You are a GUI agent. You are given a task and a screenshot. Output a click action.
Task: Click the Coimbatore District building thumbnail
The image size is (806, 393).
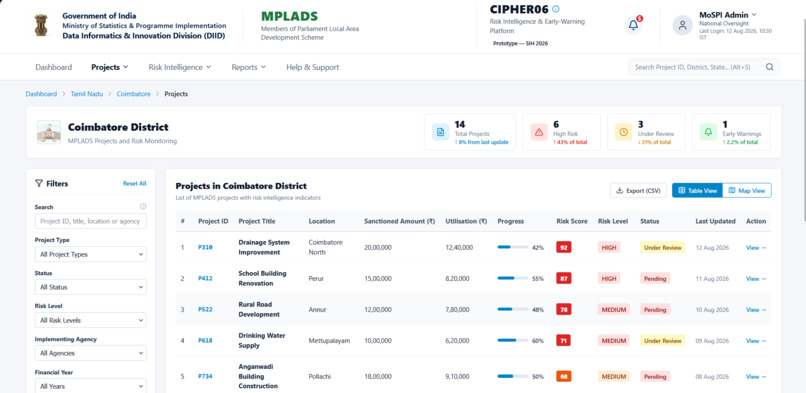pyautogui.click(x=49, y=132)
